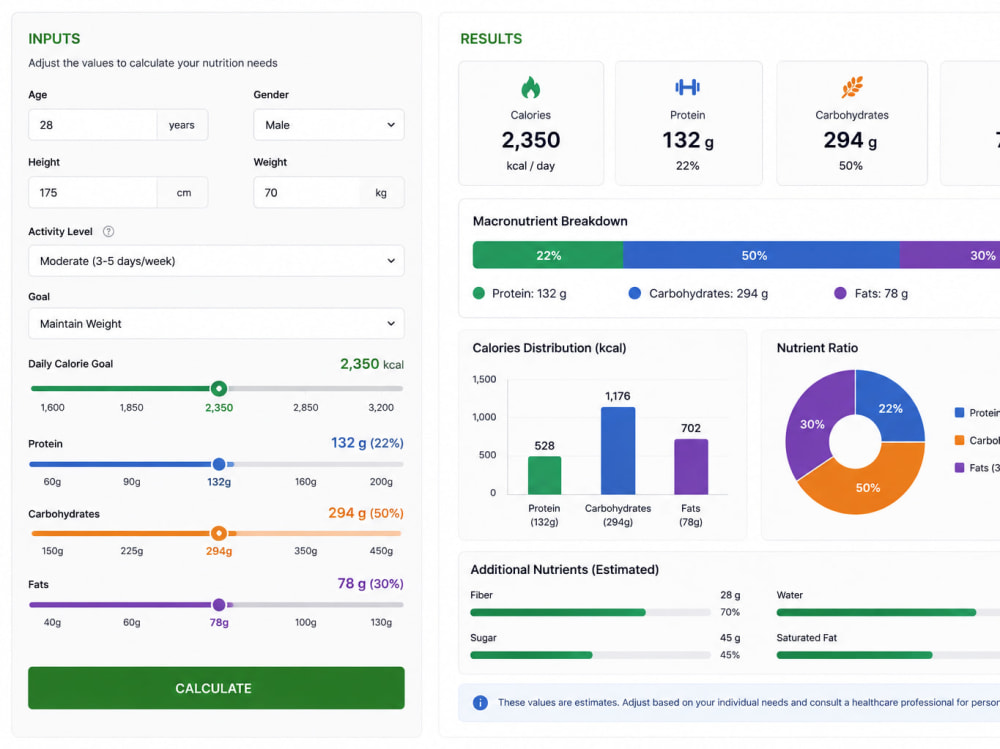Click the Calories 2,350 result card
This screenshot has width=1000, height=749.
pos(531,123)
